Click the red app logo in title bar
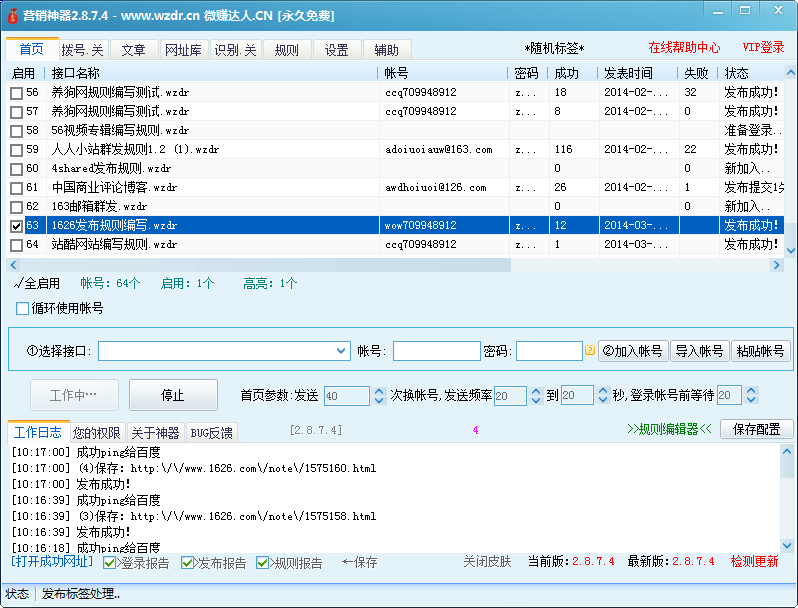Image resolution: width=798 pixels, height=608 pixels. (11, 15)
